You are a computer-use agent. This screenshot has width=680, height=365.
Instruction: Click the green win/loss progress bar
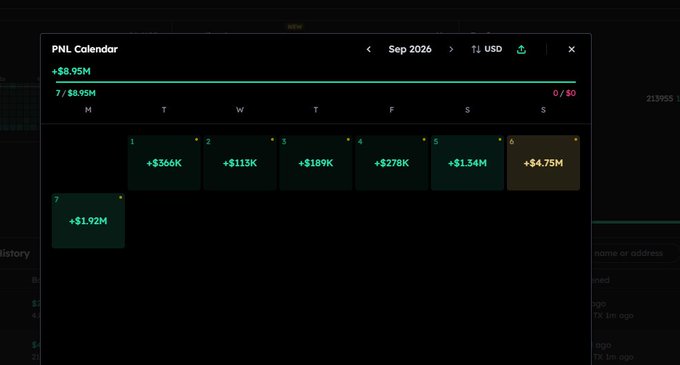[316, 82]
